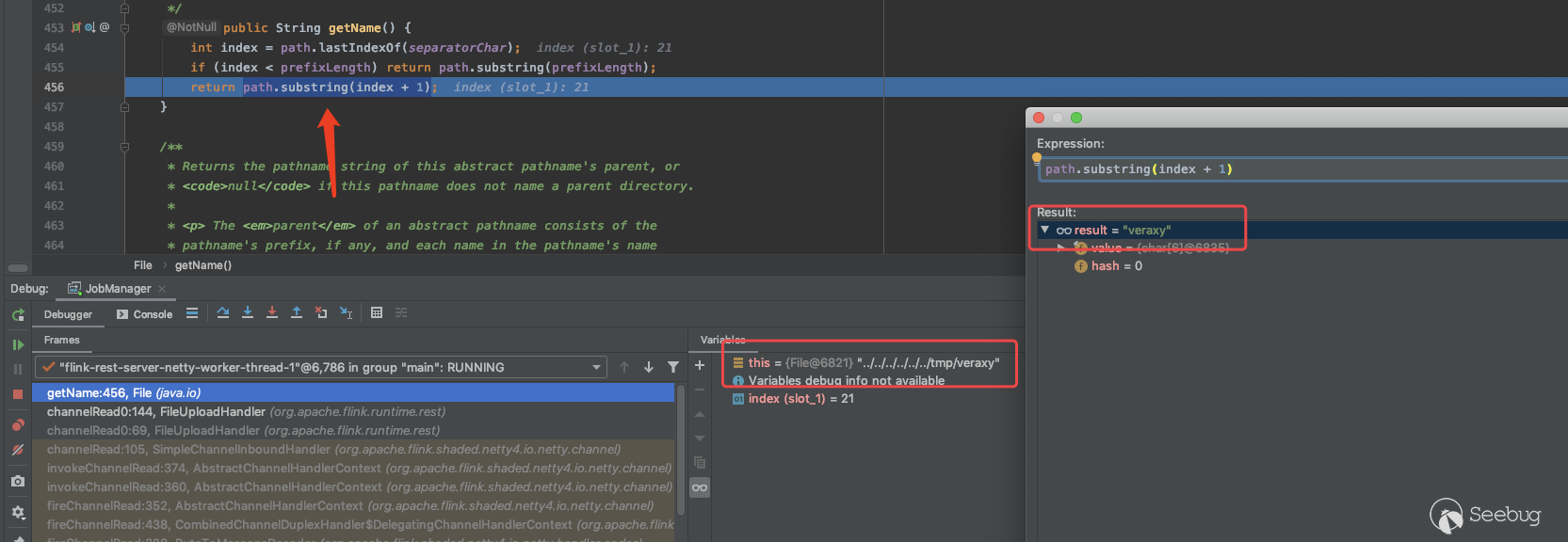
Task: Switch to the Console tab
Action: click(x=144, y=314)
